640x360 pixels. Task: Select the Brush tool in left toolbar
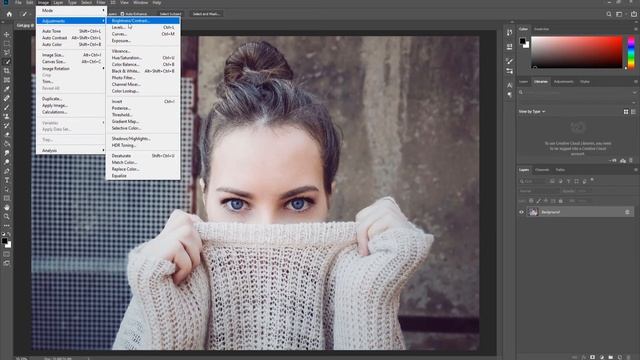[7, 107]
